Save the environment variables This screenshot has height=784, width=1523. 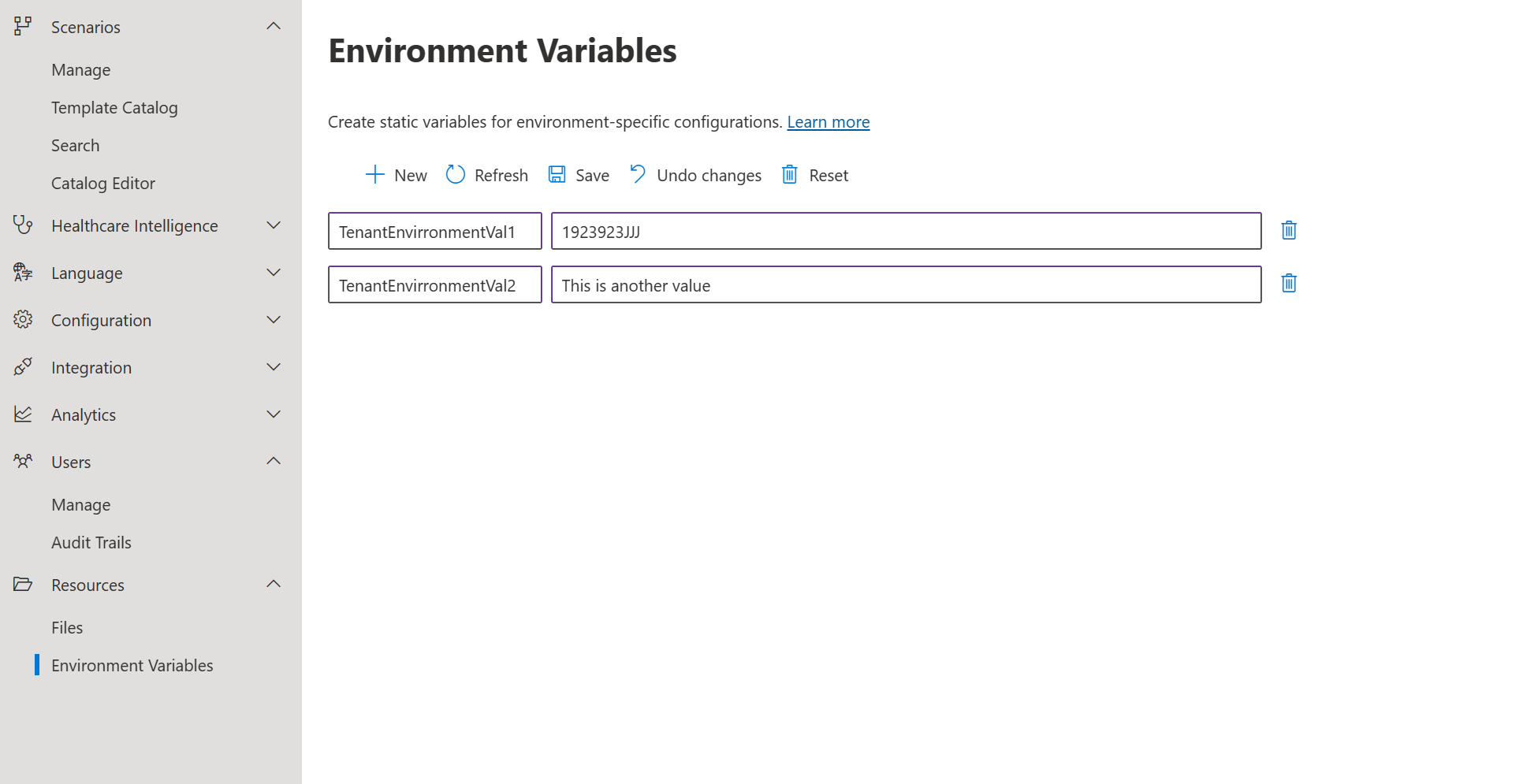[x=579, y=175]
